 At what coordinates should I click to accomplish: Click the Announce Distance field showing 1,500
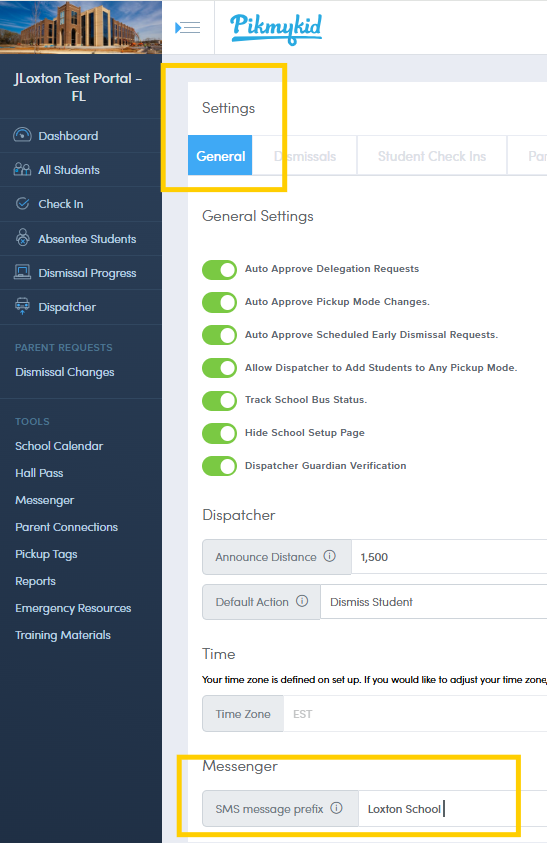click(449, 557)
